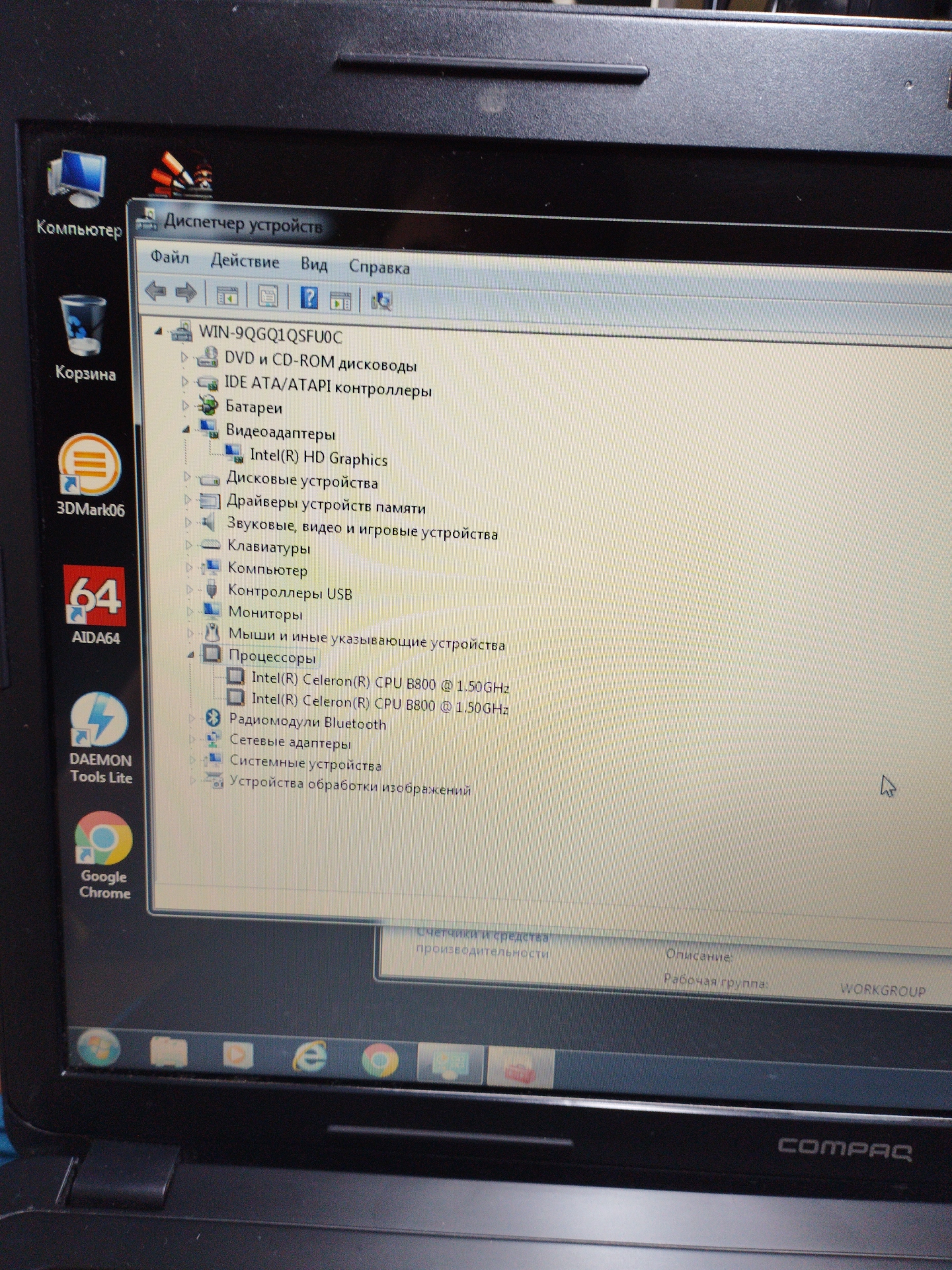The width and height of the screenshot is (952, 1270).
Task: Expand IDE ATA/ATAPI контроллеры node
Action: 185,382
